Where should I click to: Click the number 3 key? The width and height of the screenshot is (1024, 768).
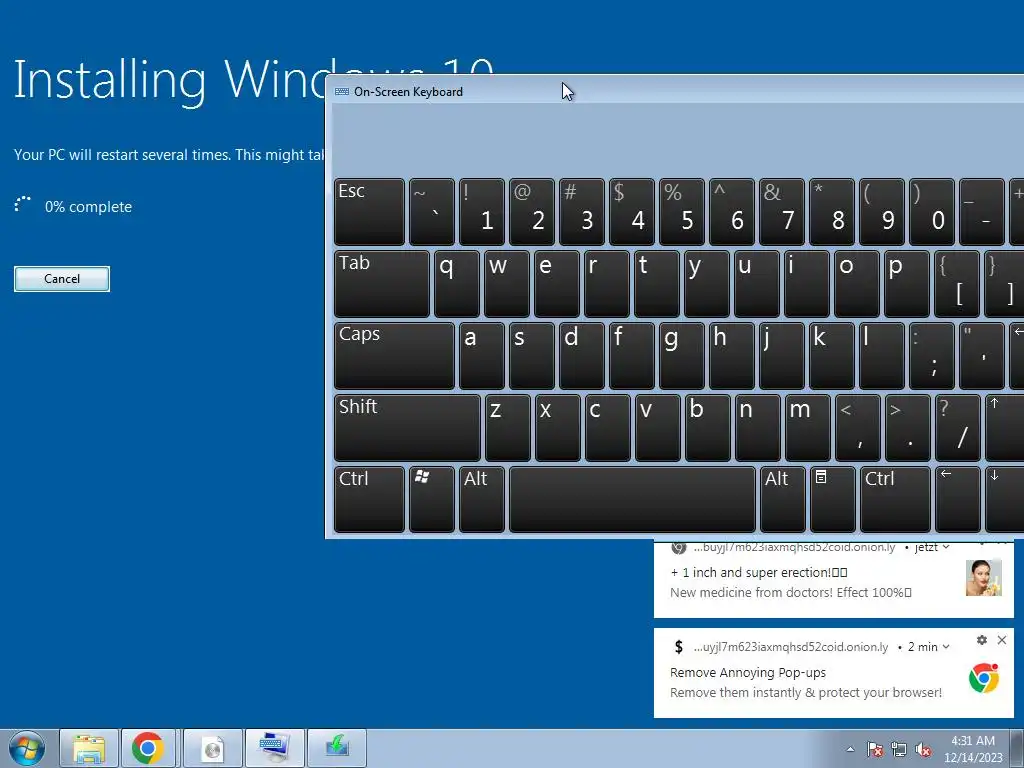[582, 212]
